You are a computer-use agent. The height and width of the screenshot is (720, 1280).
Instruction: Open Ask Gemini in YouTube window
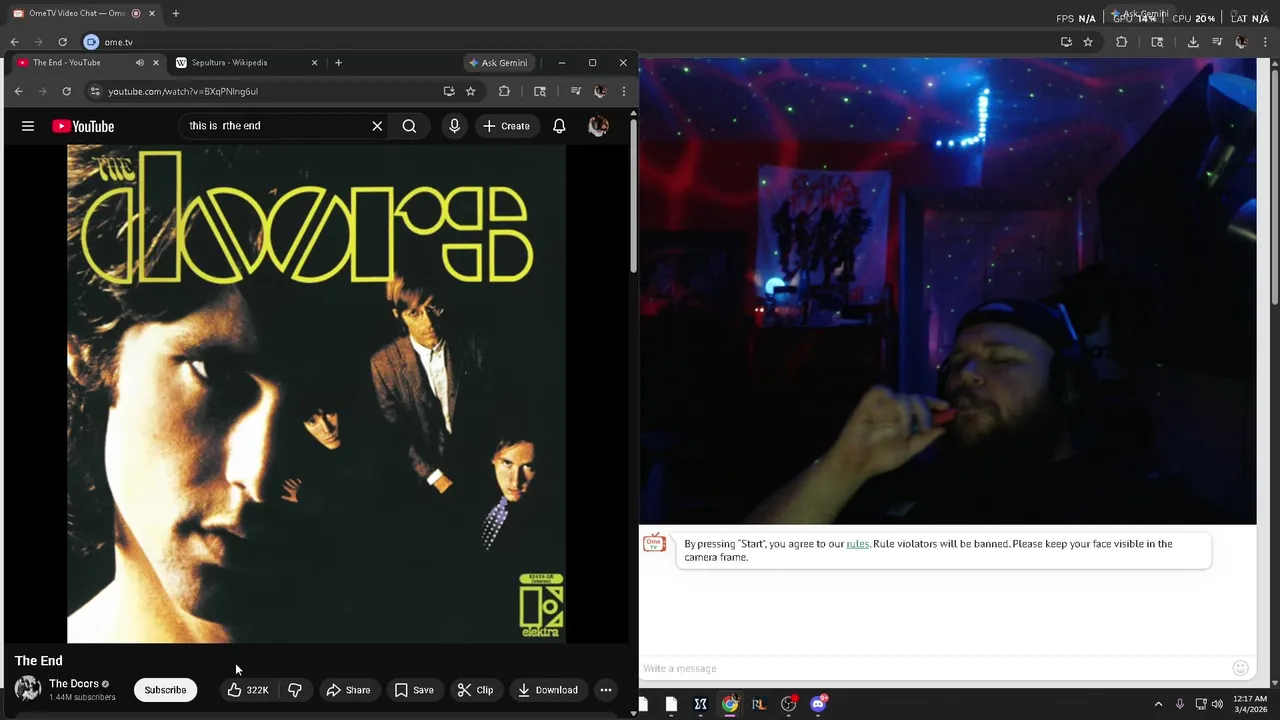[499, 63]
